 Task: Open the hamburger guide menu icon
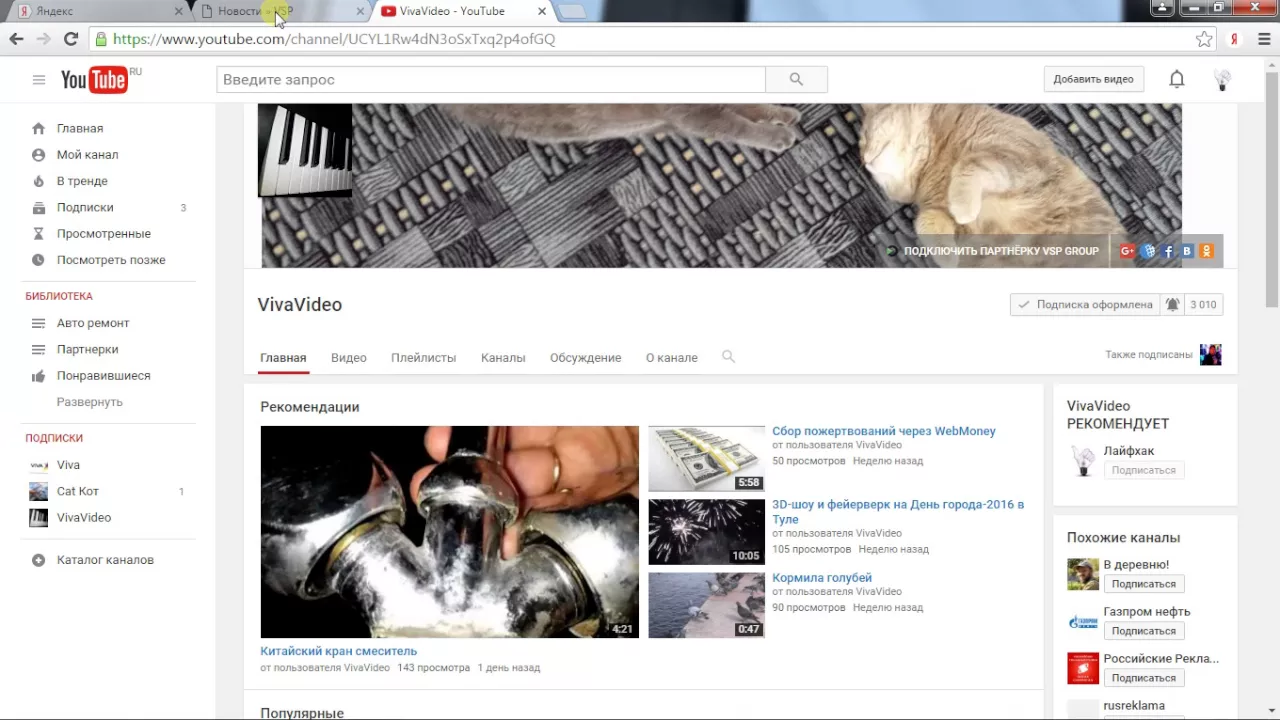39,80
